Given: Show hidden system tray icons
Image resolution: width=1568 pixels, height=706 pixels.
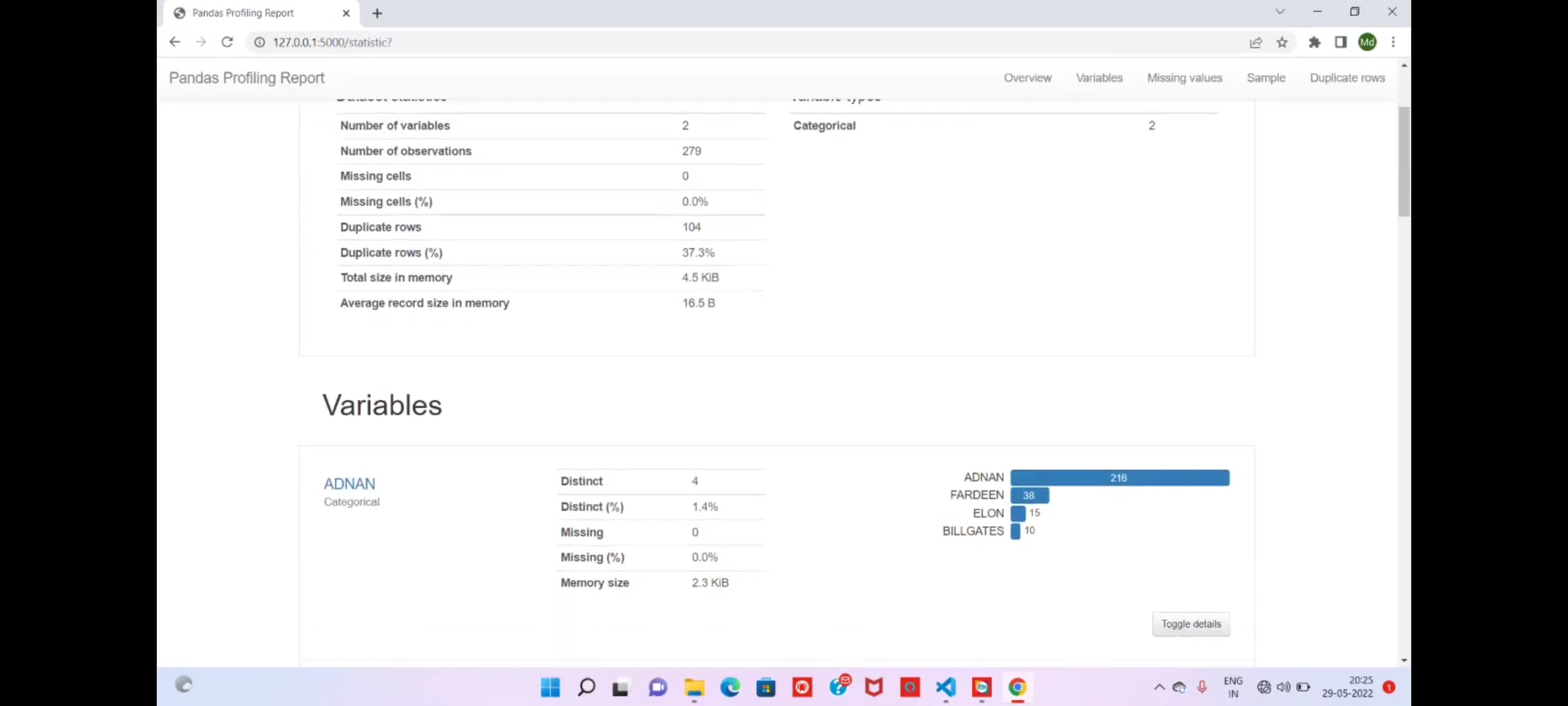Looking at the screenshot, I should [x=1159, y=687].
